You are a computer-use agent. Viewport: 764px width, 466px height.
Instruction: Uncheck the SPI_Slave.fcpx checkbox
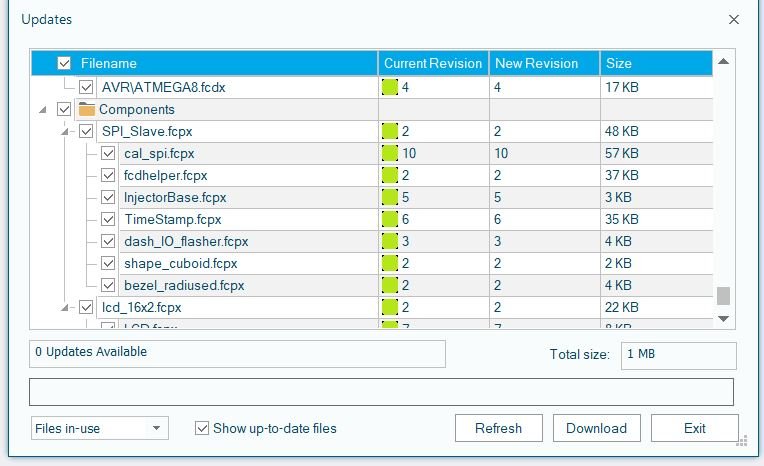[x=86, y=131]
